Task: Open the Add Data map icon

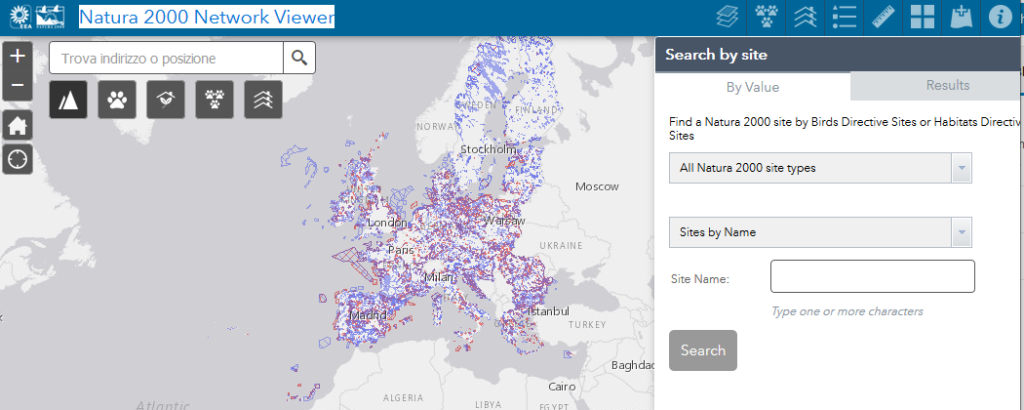Action: 961,17
